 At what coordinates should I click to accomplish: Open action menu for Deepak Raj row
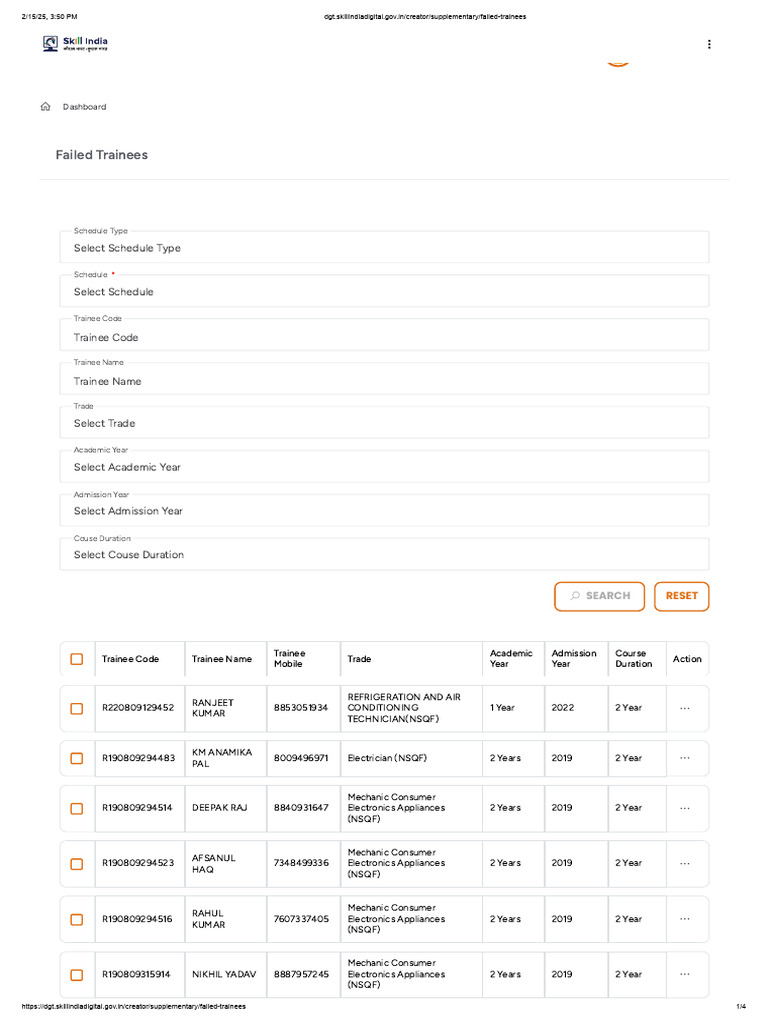click(x=685, y=808)
